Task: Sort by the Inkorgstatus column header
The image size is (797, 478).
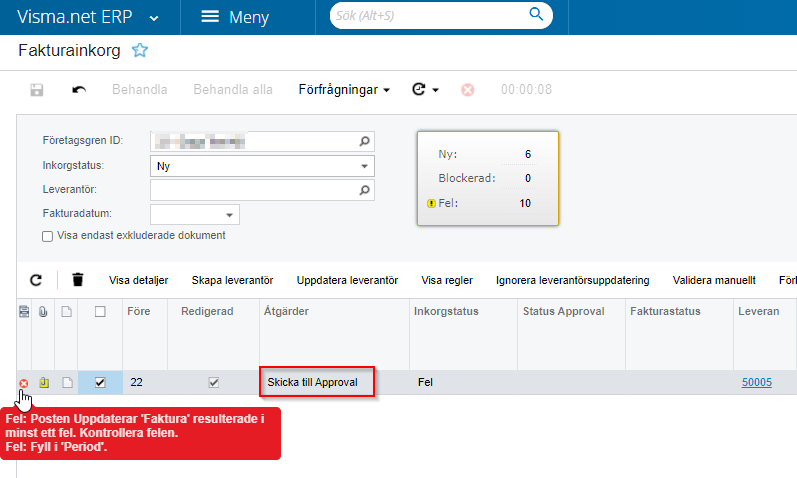Action: (464, 334)
